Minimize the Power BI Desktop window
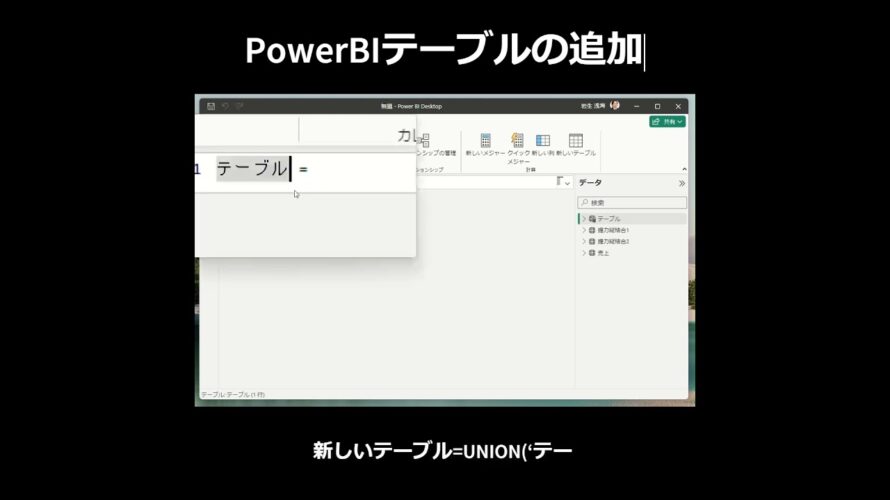The height and width of the screenshot is (500, 890). pyautogui.click(x=636, y=106)
